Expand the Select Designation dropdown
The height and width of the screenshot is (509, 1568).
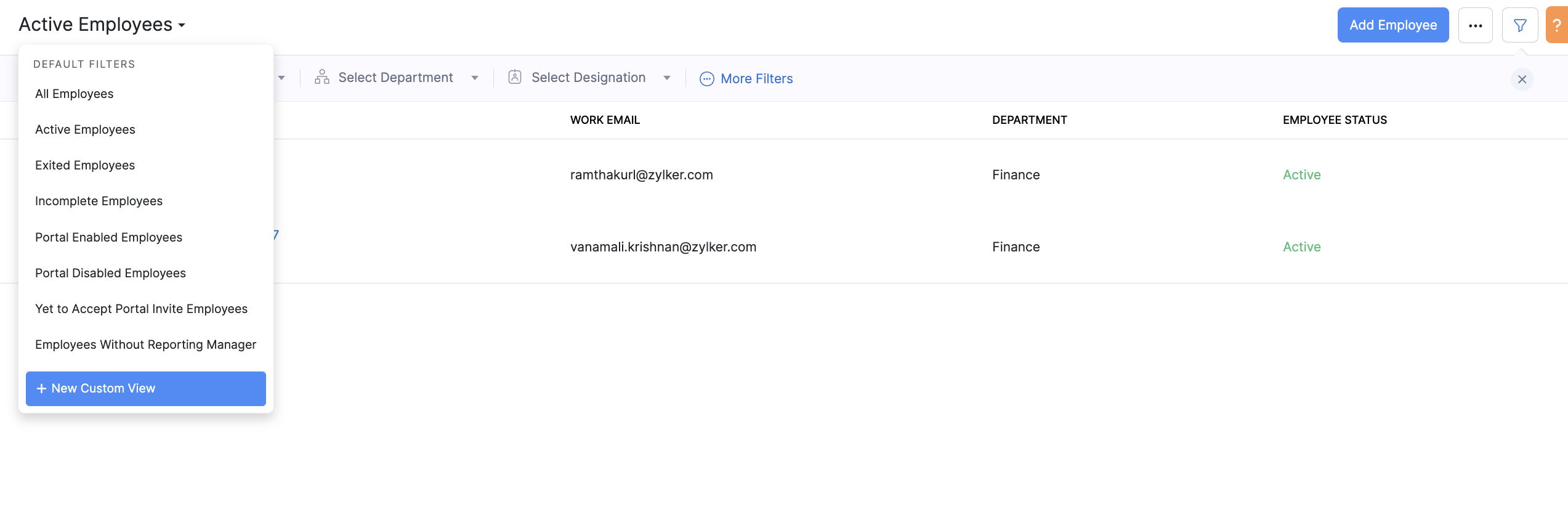click(666, 78)
